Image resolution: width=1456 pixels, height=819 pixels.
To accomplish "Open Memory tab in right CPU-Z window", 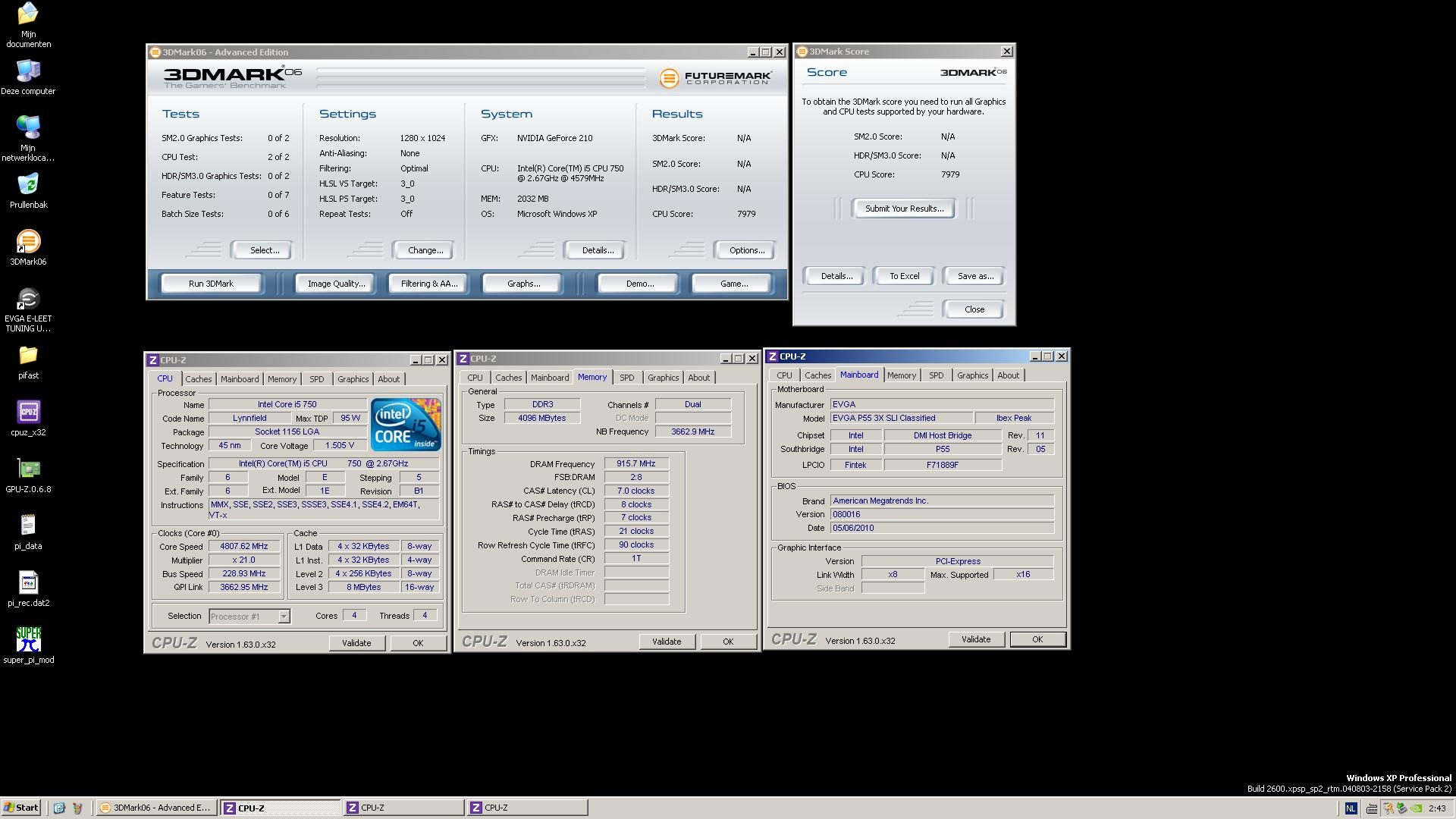I will (901, 375).
